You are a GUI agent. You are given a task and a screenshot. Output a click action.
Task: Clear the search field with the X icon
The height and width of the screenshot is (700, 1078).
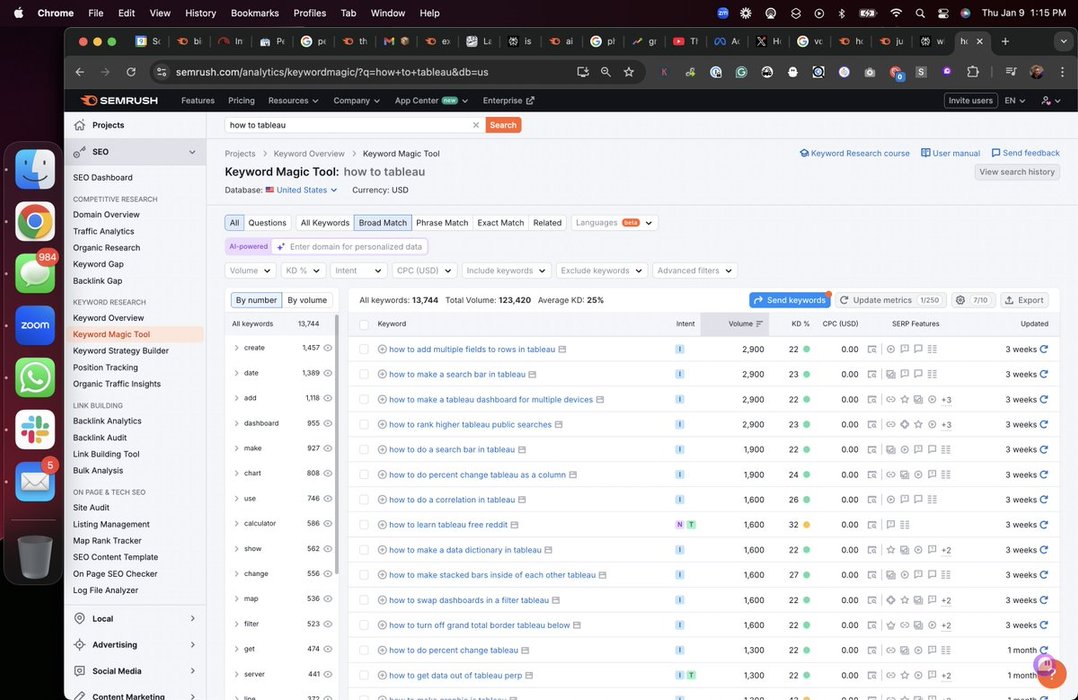pos(475,125)
